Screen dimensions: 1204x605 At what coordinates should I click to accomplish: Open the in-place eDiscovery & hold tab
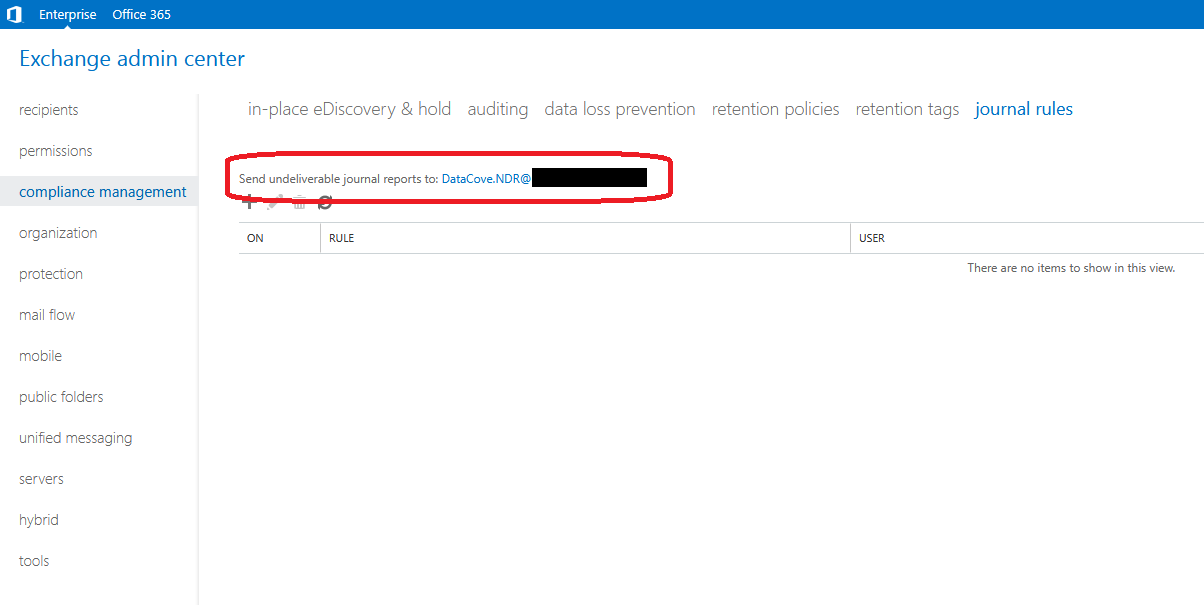349,109
